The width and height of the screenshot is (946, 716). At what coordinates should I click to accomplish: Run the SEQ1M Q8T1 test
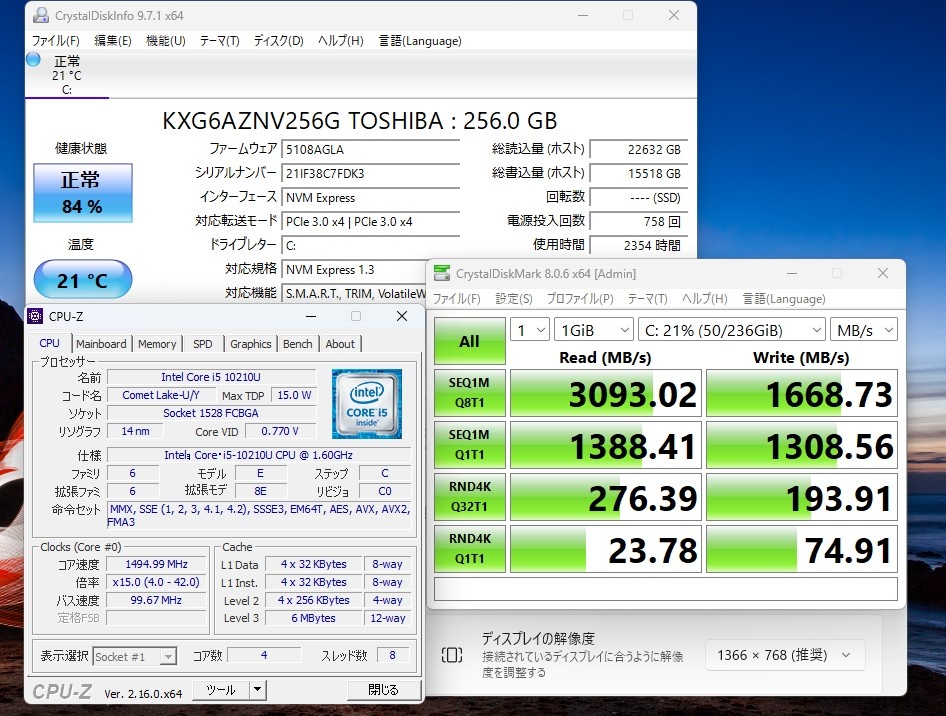click(x=469, y=393)
